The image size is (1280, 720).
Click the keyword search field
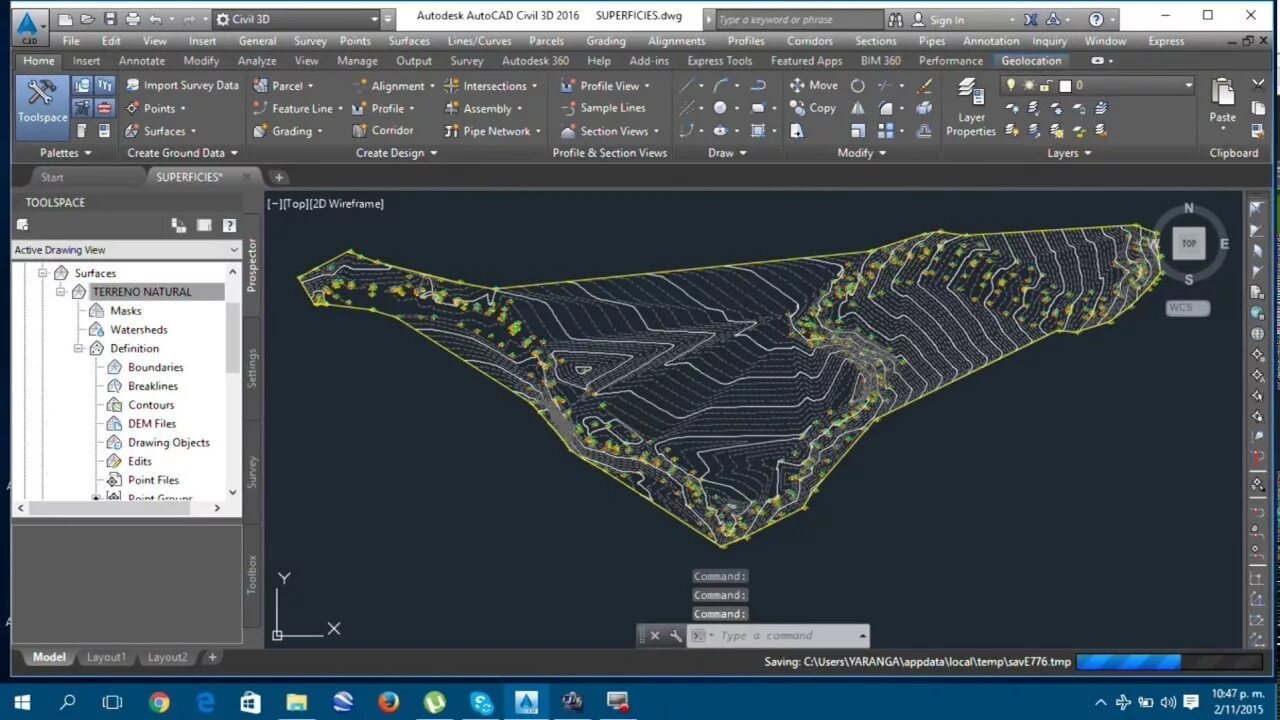click(x=799, y=19)
